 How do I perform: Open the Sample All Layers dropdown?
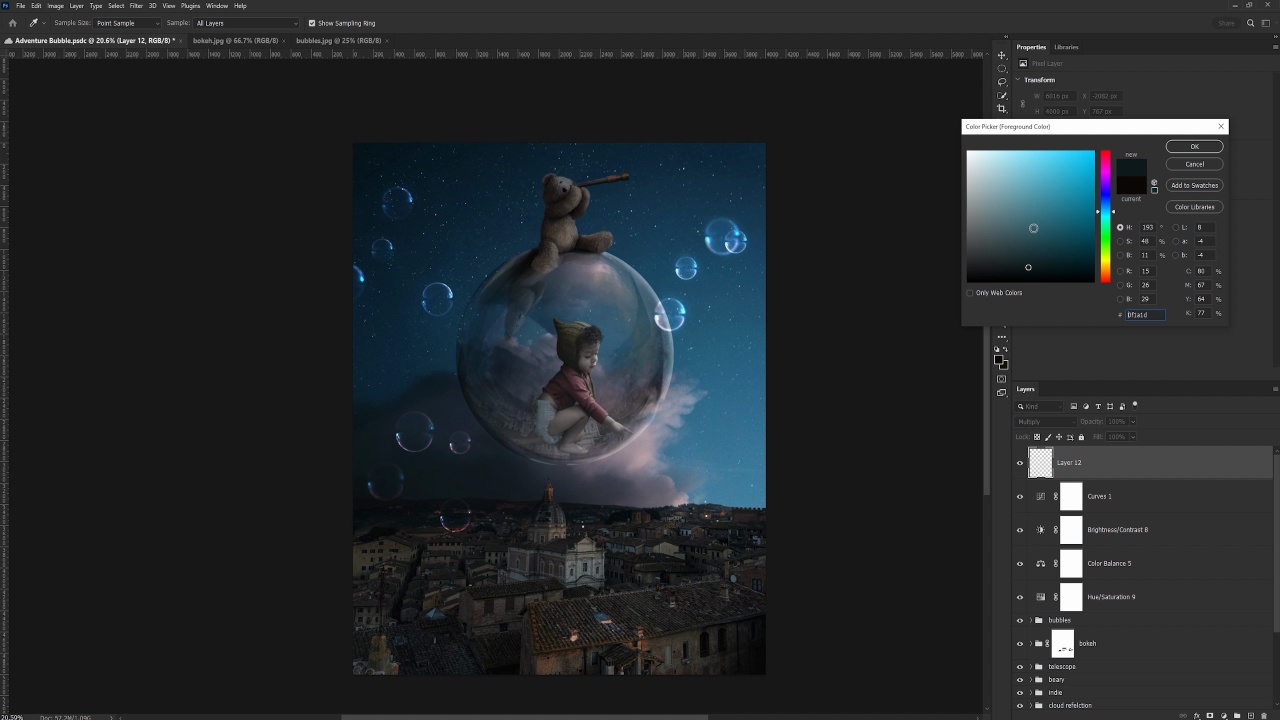point(245,23)
